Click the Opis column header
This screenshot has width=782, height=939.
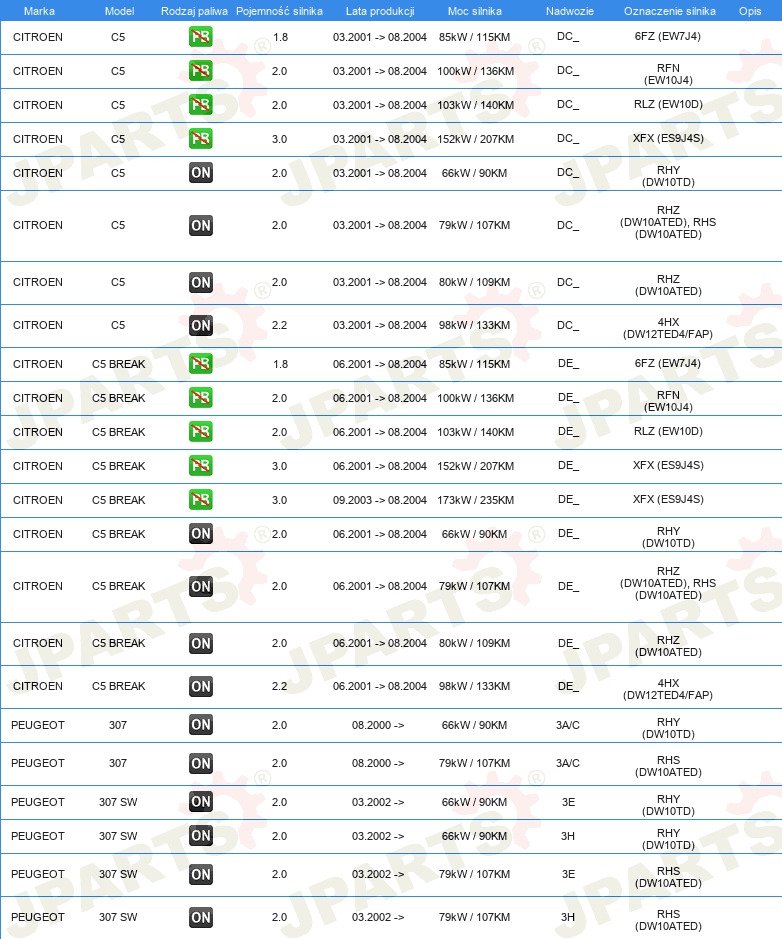[x=750, y=11]
